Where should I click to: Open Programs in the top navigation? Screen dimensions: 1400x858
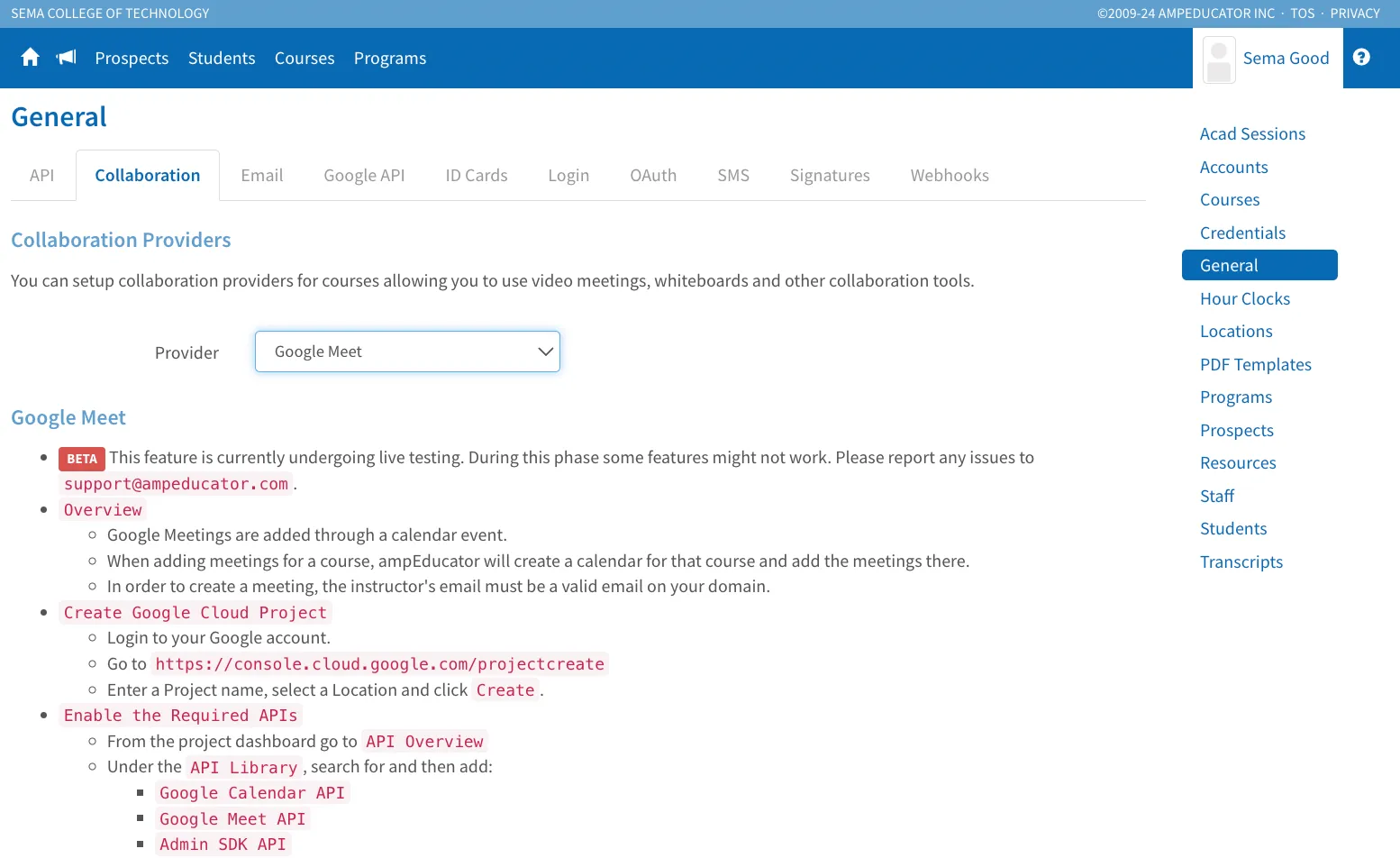pyautogui.click(x=390, y=58)
